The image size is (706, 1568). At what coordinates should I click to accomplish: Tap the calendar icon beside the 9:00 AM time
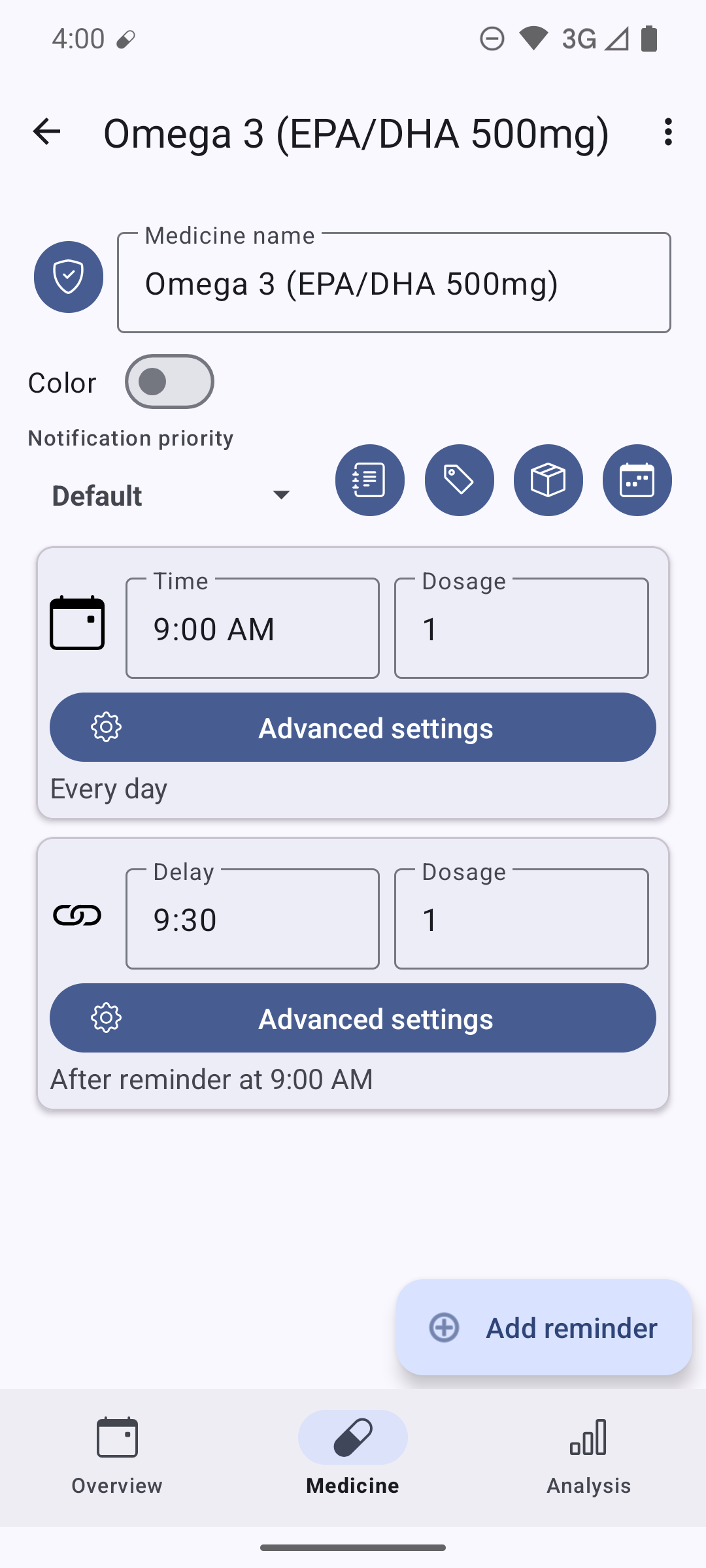pyautogui.click(x=77, y=623)
